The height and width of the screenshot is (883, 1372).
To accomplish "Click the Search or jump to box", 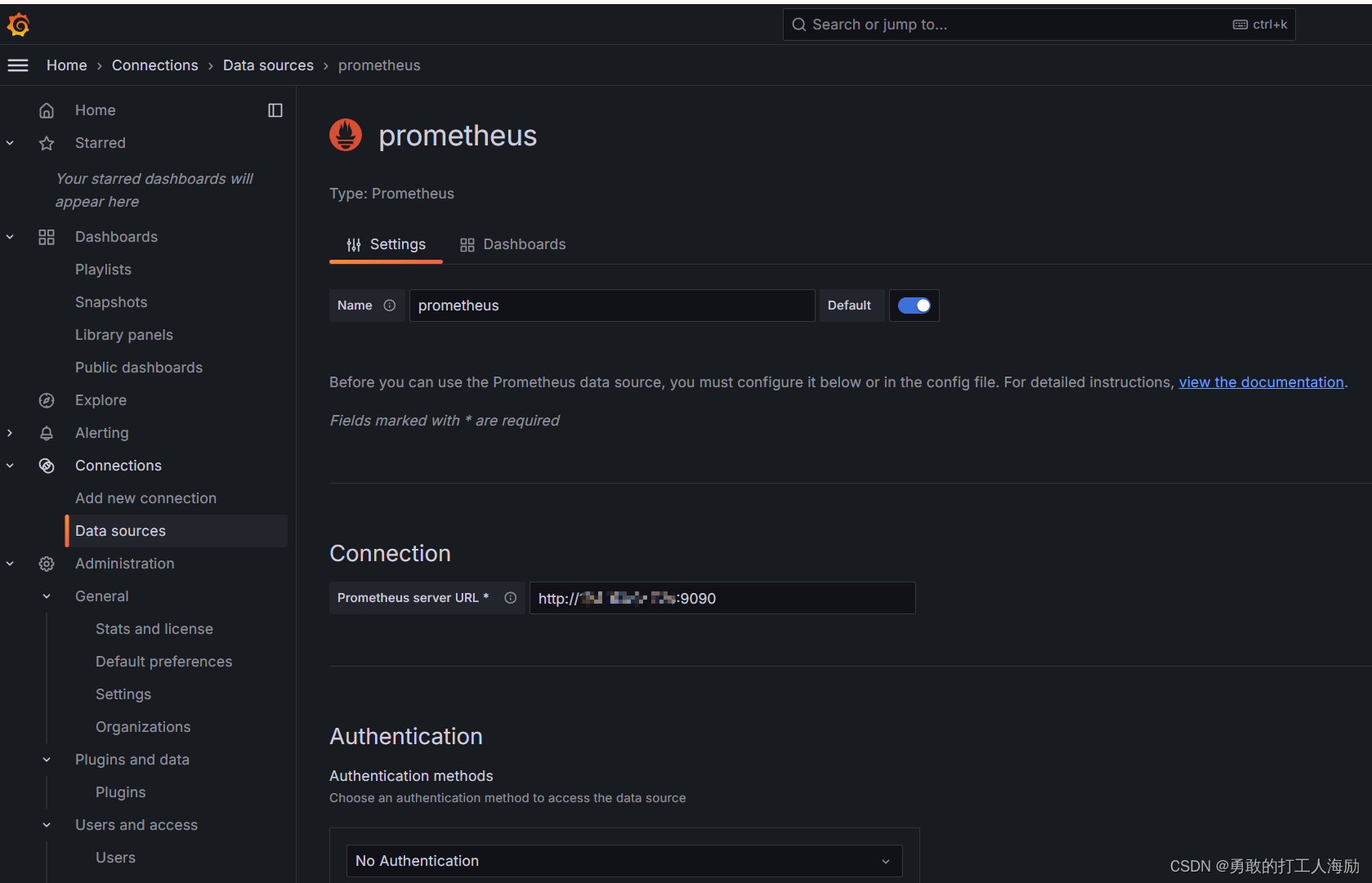I will click(1039, 25).
